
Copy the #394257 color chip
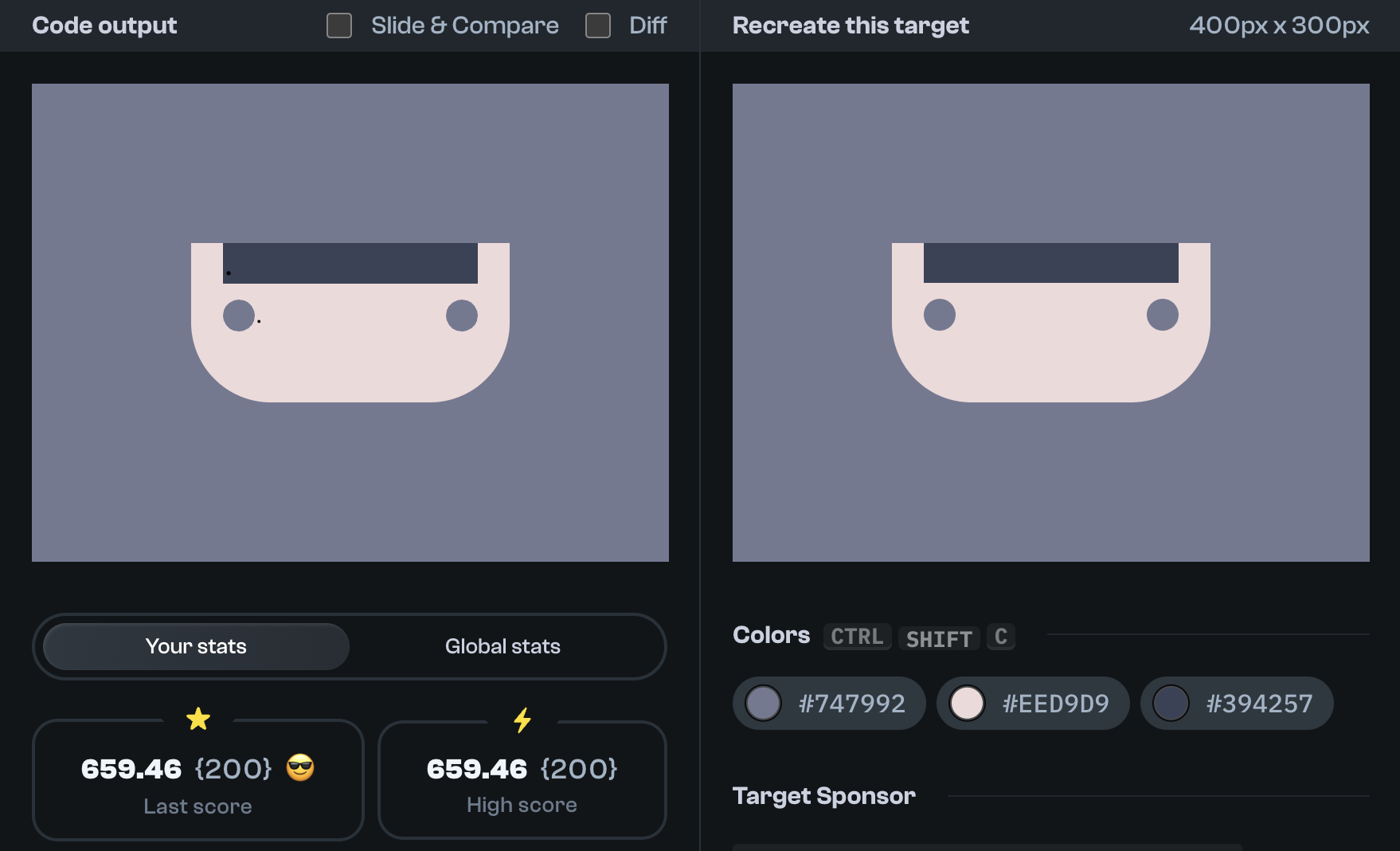tap(1237, 703)
